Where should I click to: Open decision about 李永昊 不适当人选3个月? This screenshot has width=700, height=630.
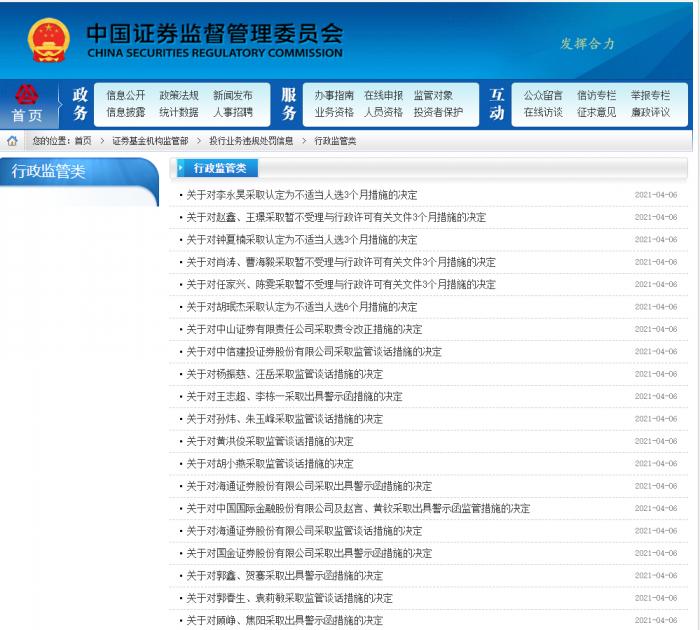[302, 195]
